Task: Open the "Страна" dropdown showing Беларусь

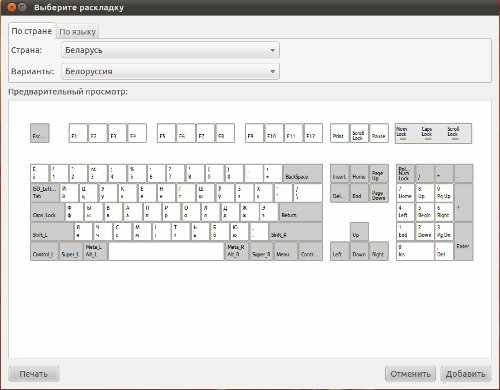Action: (170, 50)
